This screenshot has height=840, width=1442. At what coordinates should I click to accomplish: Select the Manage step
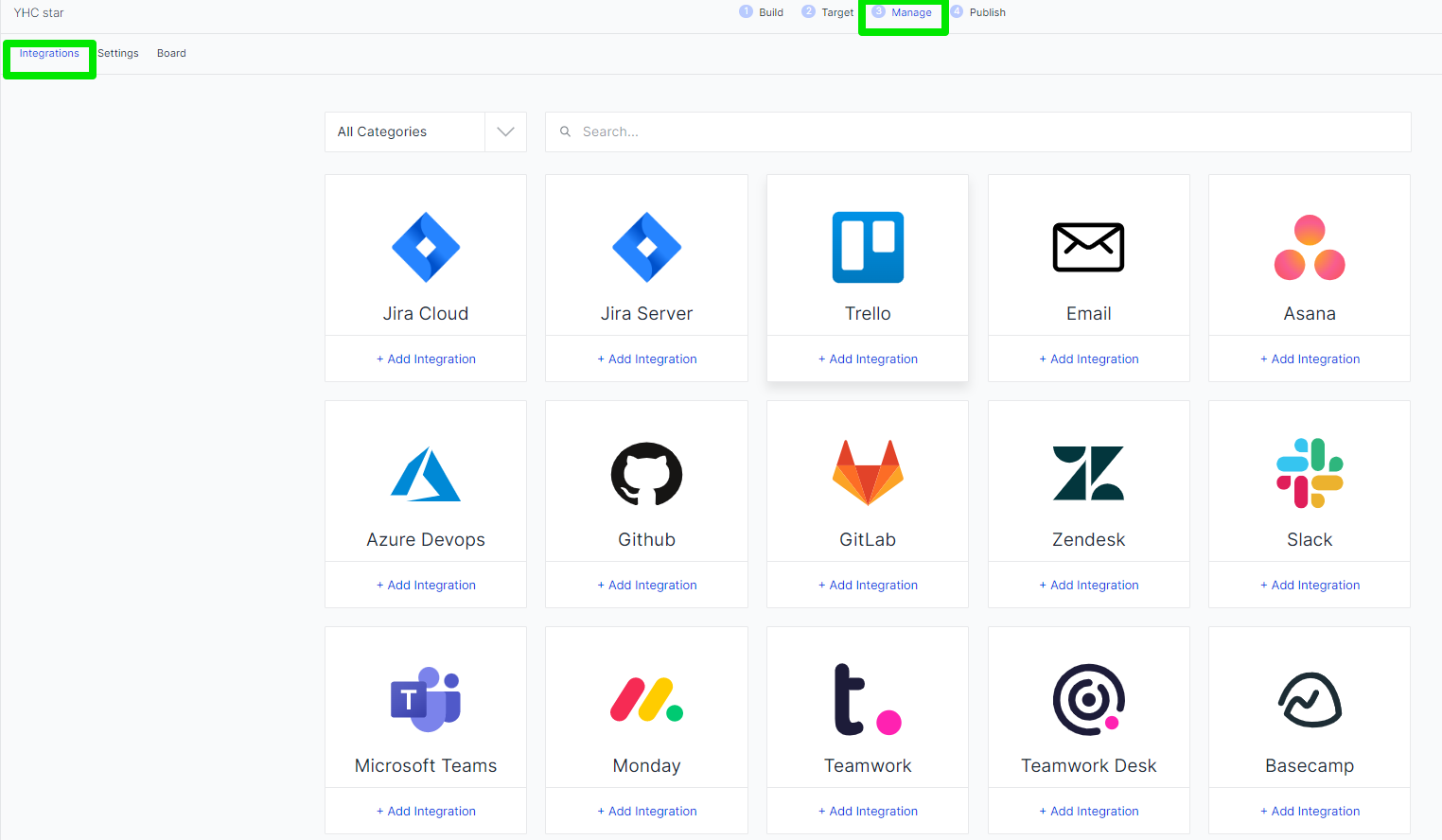click(902, 12)
